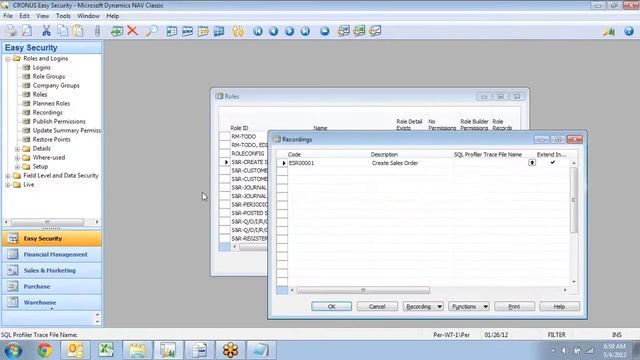Screen dimensions: 640x360
Task: Click the Flow Filter toolbar icon
Action: [203, 31]
